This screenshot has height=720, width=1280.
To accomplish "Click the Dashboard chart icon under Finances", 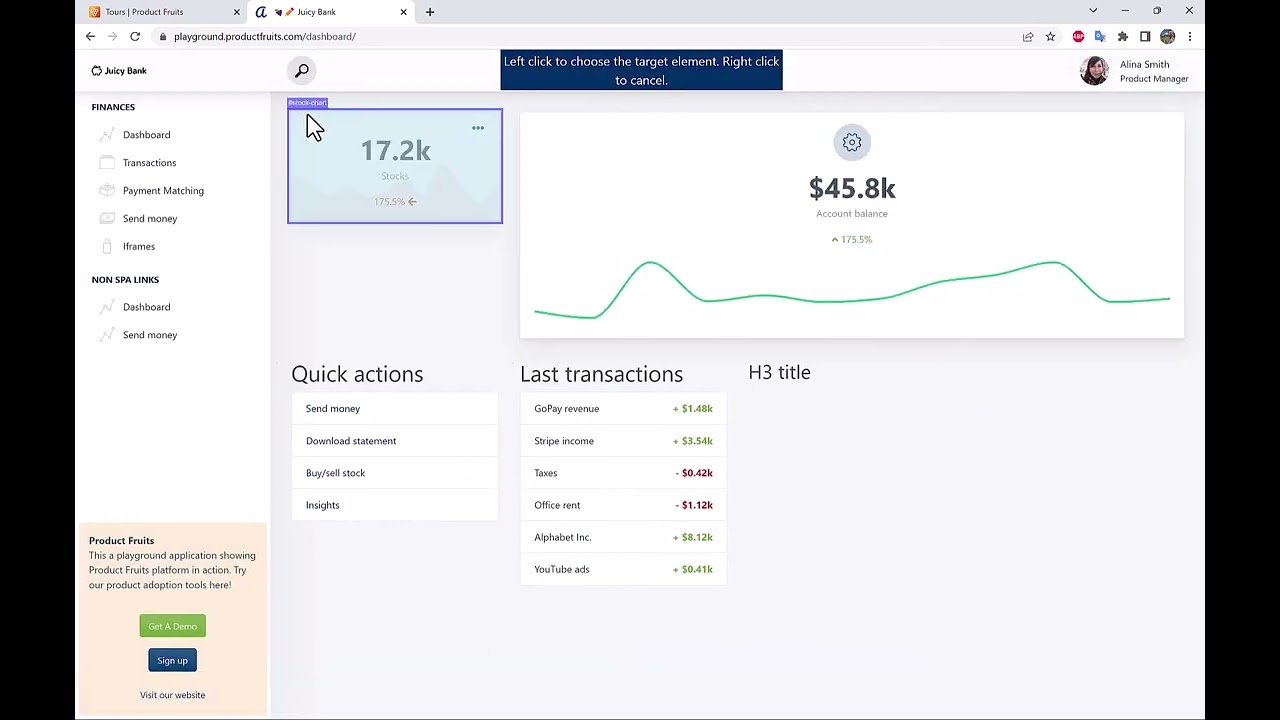I will 107,135.
